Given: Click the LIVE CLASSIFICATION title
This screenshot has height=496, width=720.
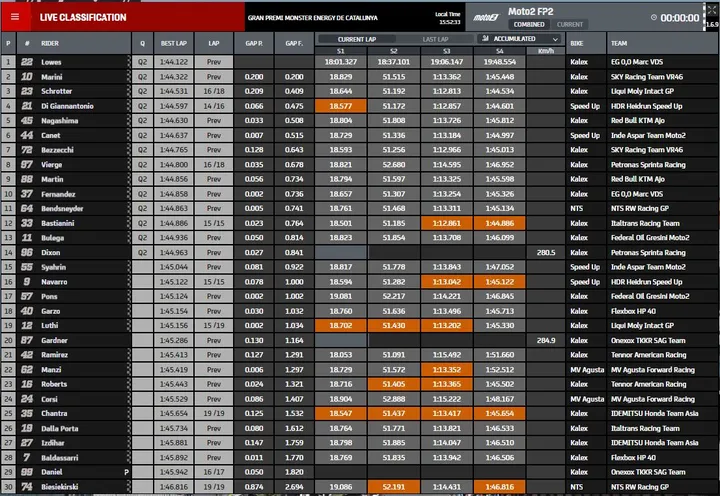Looking at the screenshot, I should coord(83,17).
